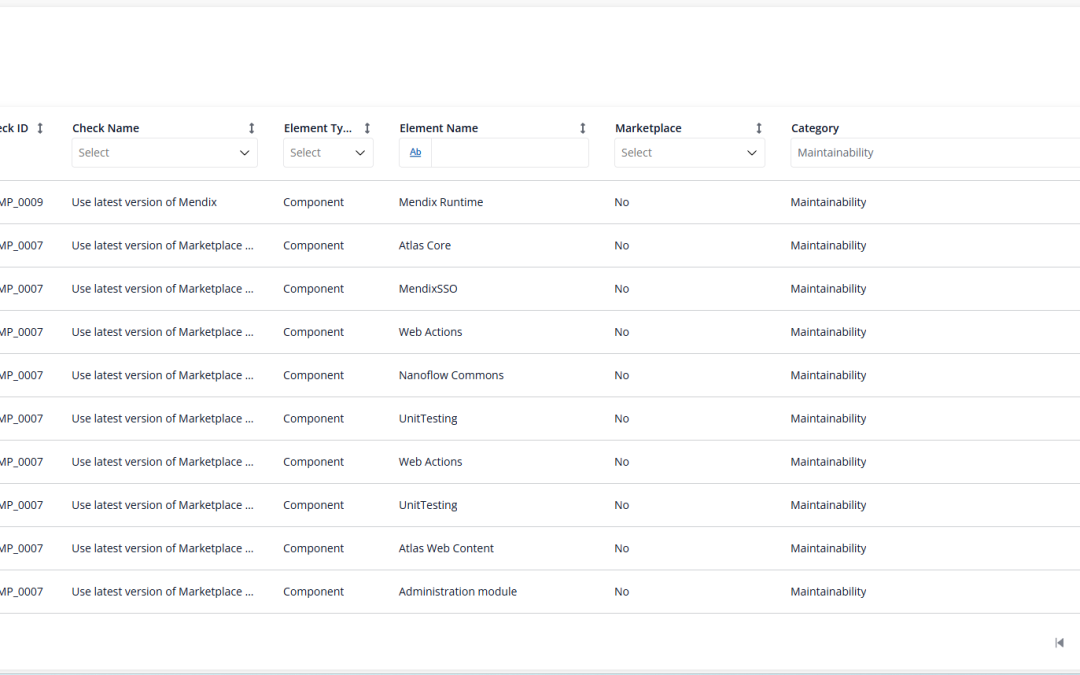Click 'Use latest version of Mendix' check
This screenshot has height=675, width=1080.
pyautogui.click(x=144, y=202)
